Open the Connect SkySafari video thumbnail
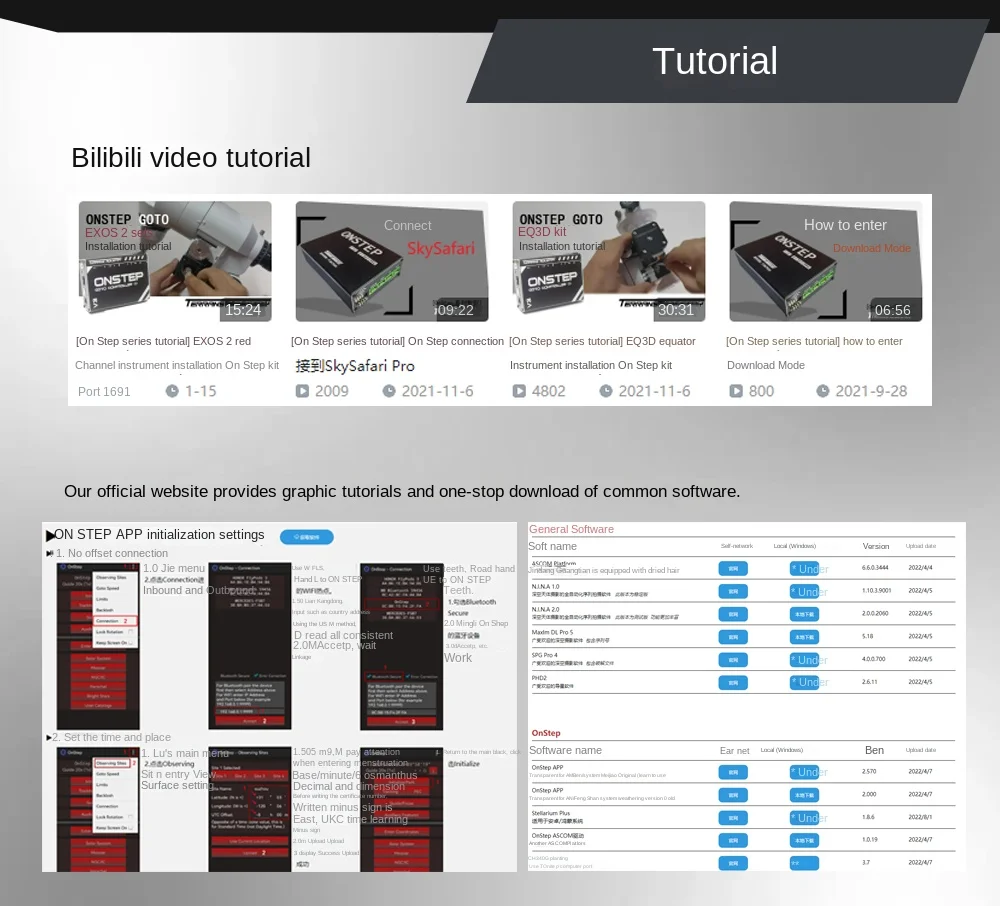Viewport: 1000px width, 906px height. tap(392, 261)
